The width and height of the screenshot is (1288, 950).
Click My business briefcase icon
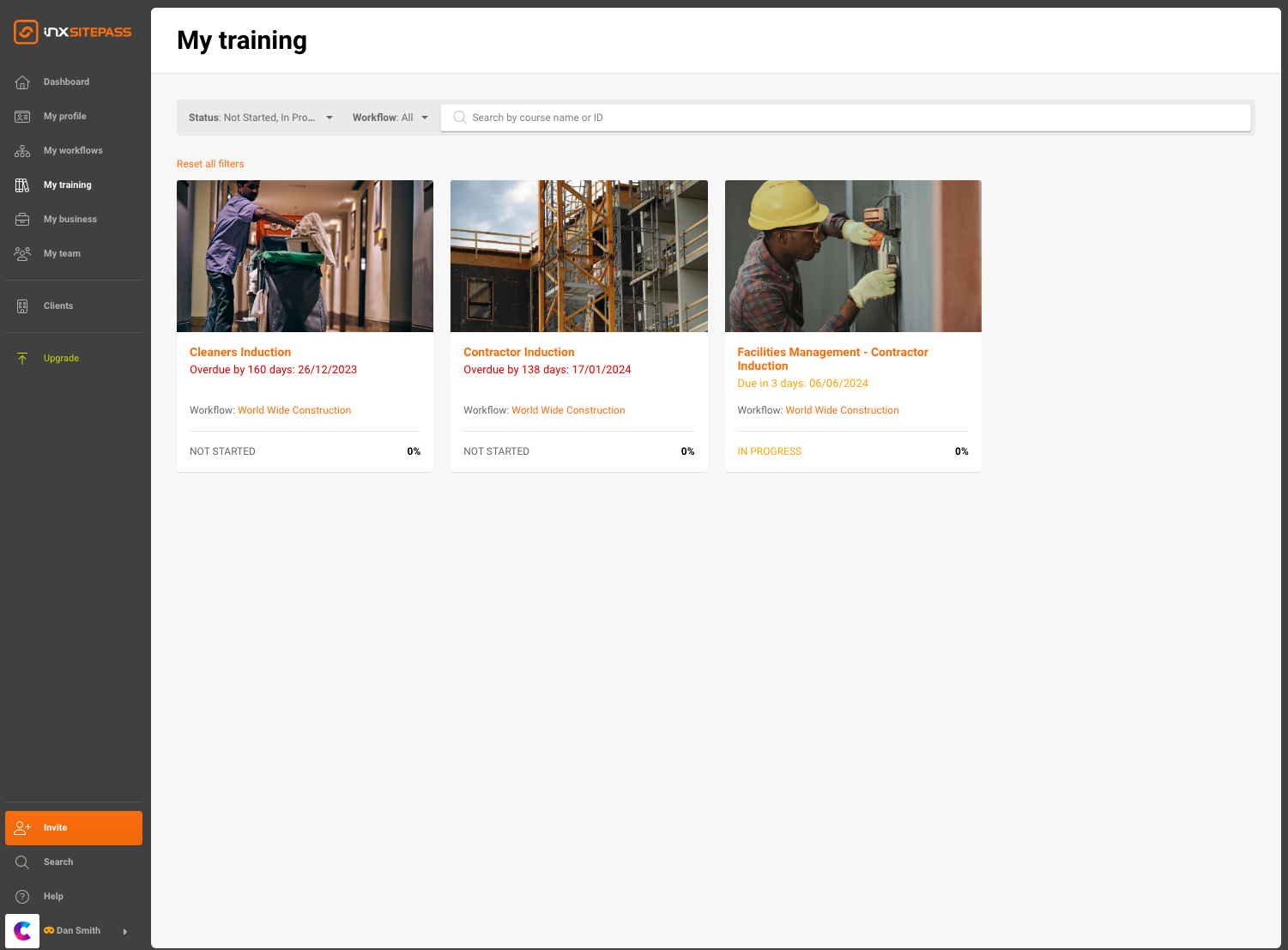click(x=22, y=220)
